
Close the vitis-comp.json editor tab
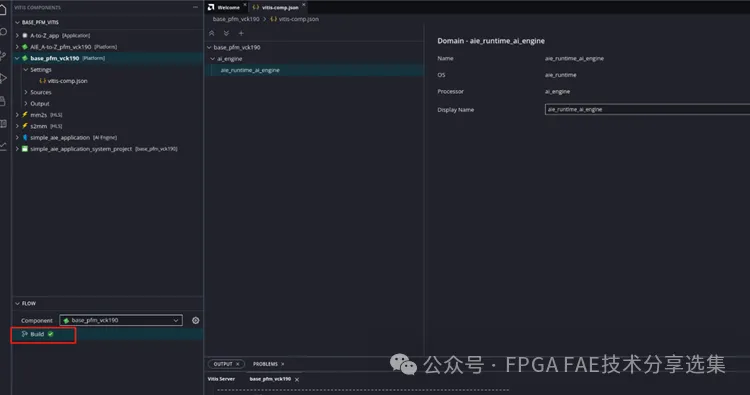coord(304,5)
